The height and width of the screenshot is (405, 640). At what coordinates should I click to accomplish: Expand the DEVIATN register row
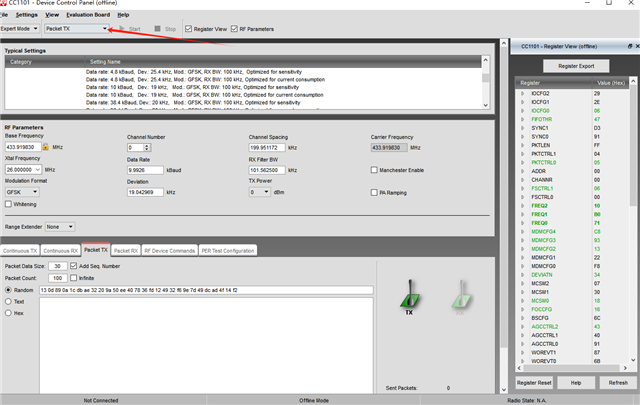(522, 275)
